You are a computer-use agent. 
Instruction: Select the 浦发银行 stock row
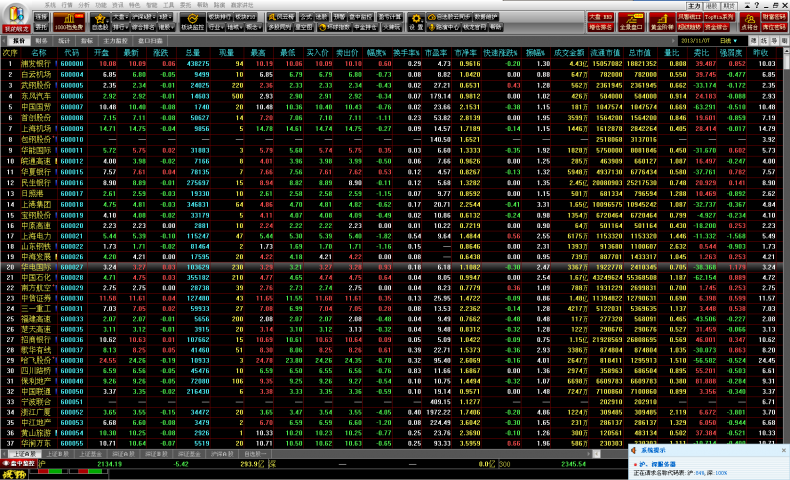coord(39,63)
